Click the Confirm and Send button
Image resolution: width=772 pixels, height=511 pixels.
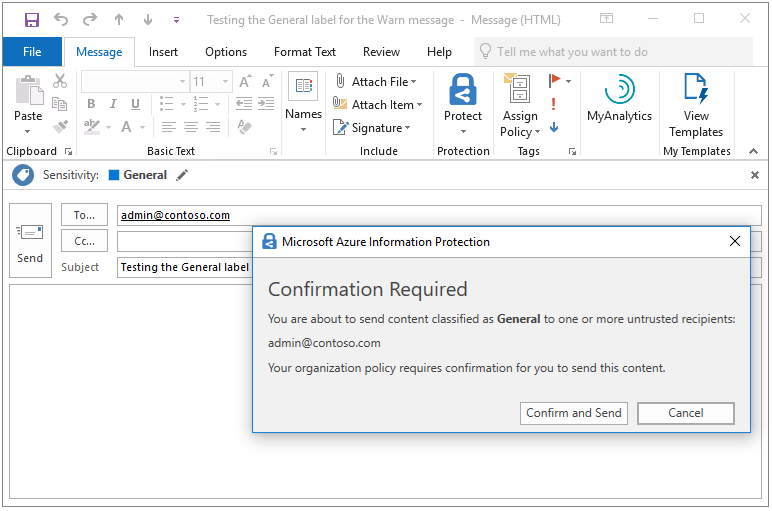pos(574,413)
